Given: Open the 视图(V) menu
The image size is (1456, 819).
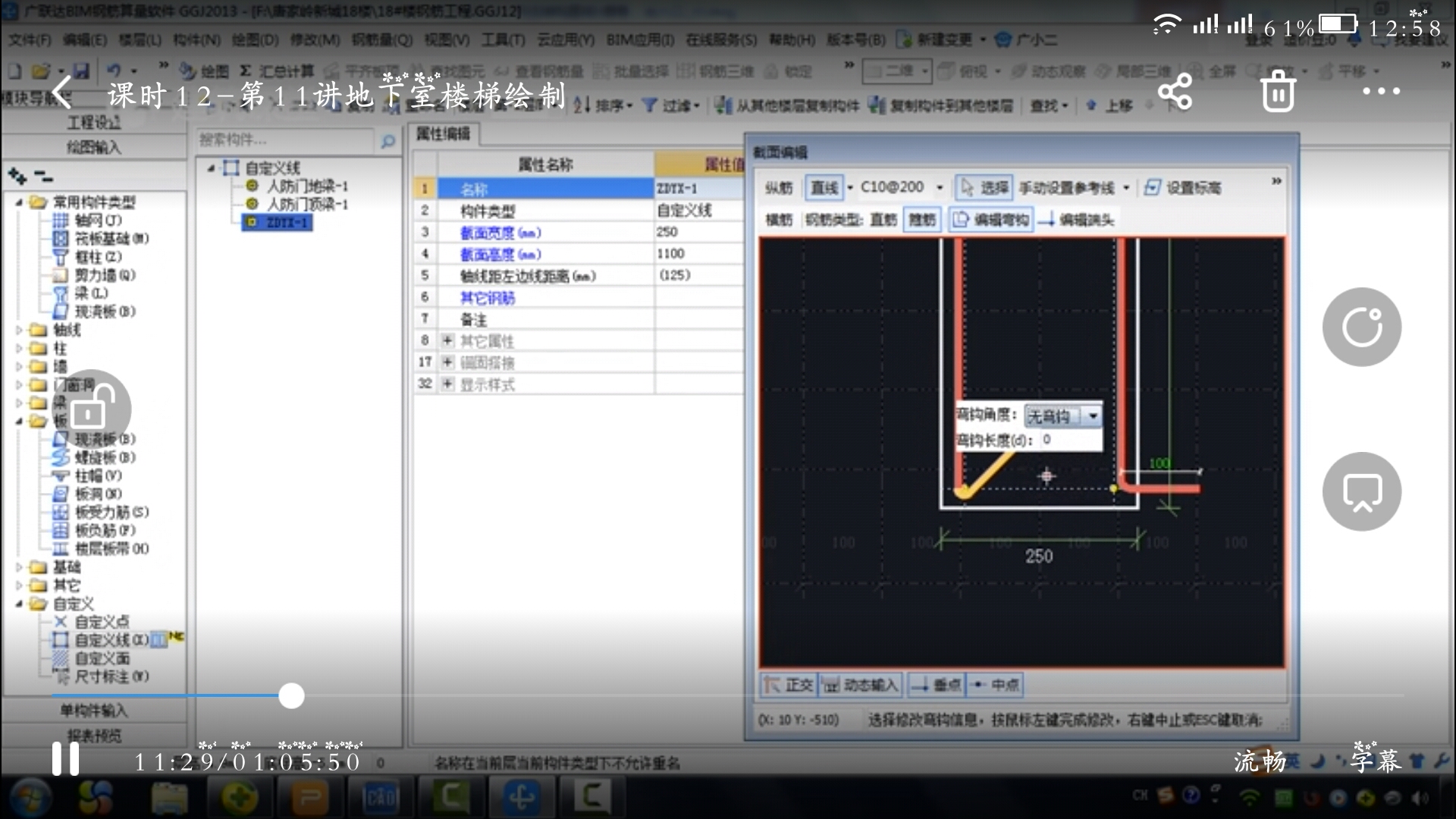Looking at the screenshot, I should pos(447,39).
